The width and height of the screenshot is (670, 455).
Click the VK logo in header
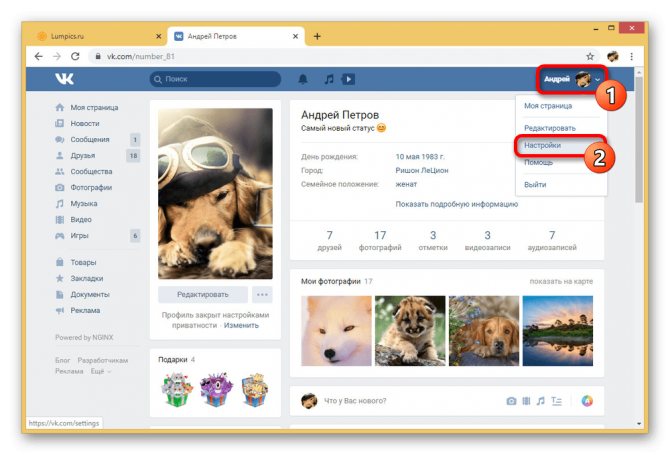tap(64, 79)
